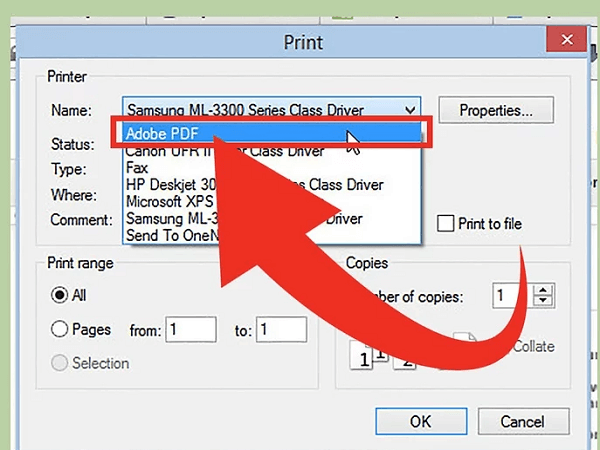Cancel the Print dialog
600x450 pixels.
click(x=521, y=421)
